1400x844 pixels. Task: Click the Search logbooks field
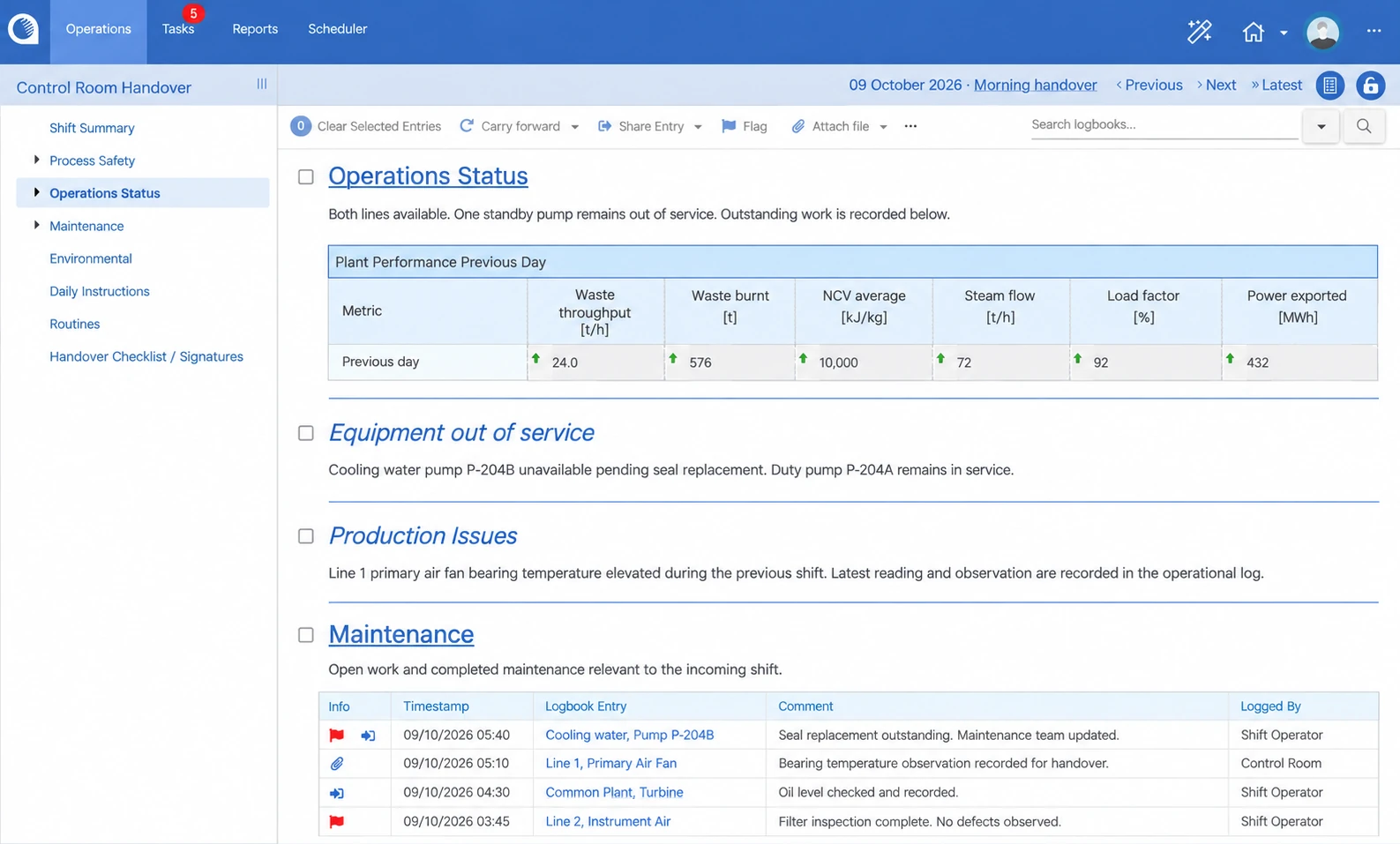tap(1164, 125)
